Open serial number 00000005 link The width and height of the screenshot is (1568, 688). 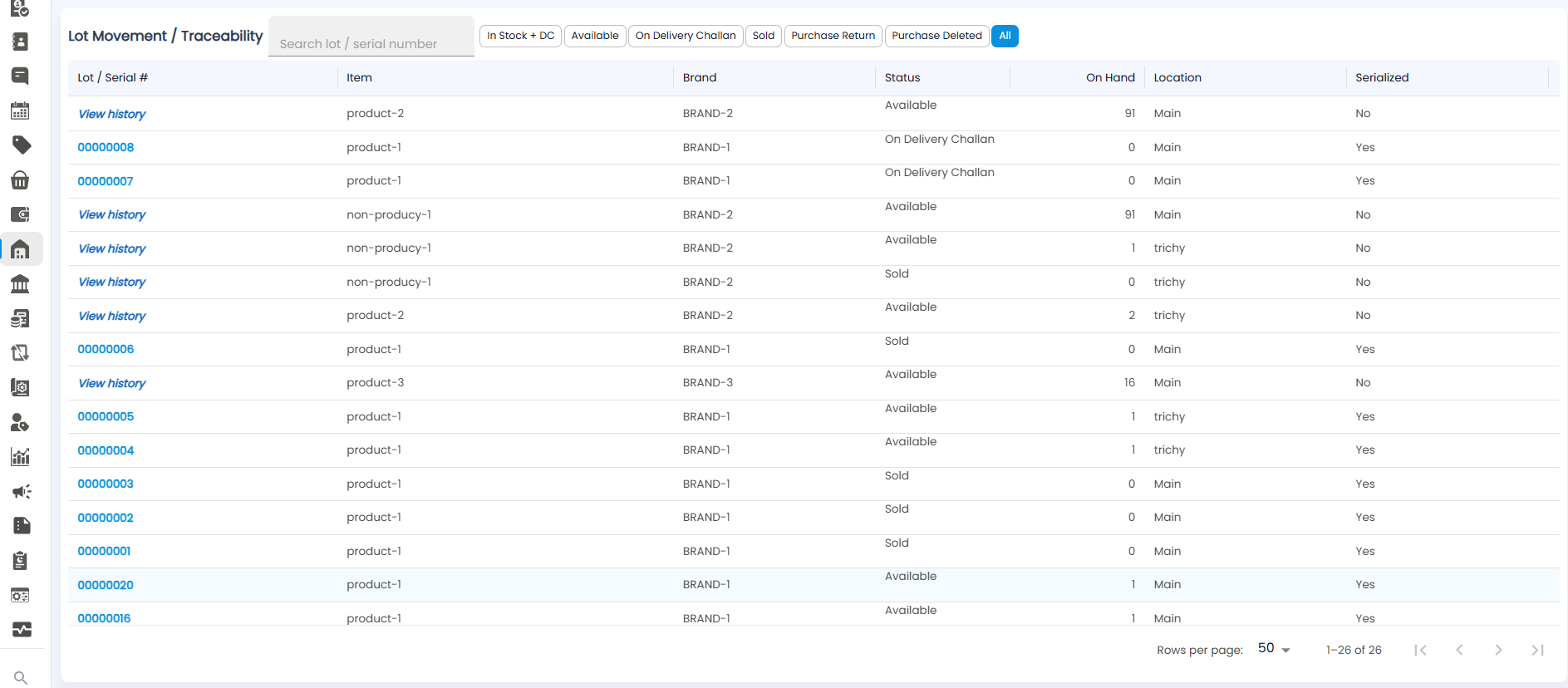pyautogui.click(x=106, y=416)
